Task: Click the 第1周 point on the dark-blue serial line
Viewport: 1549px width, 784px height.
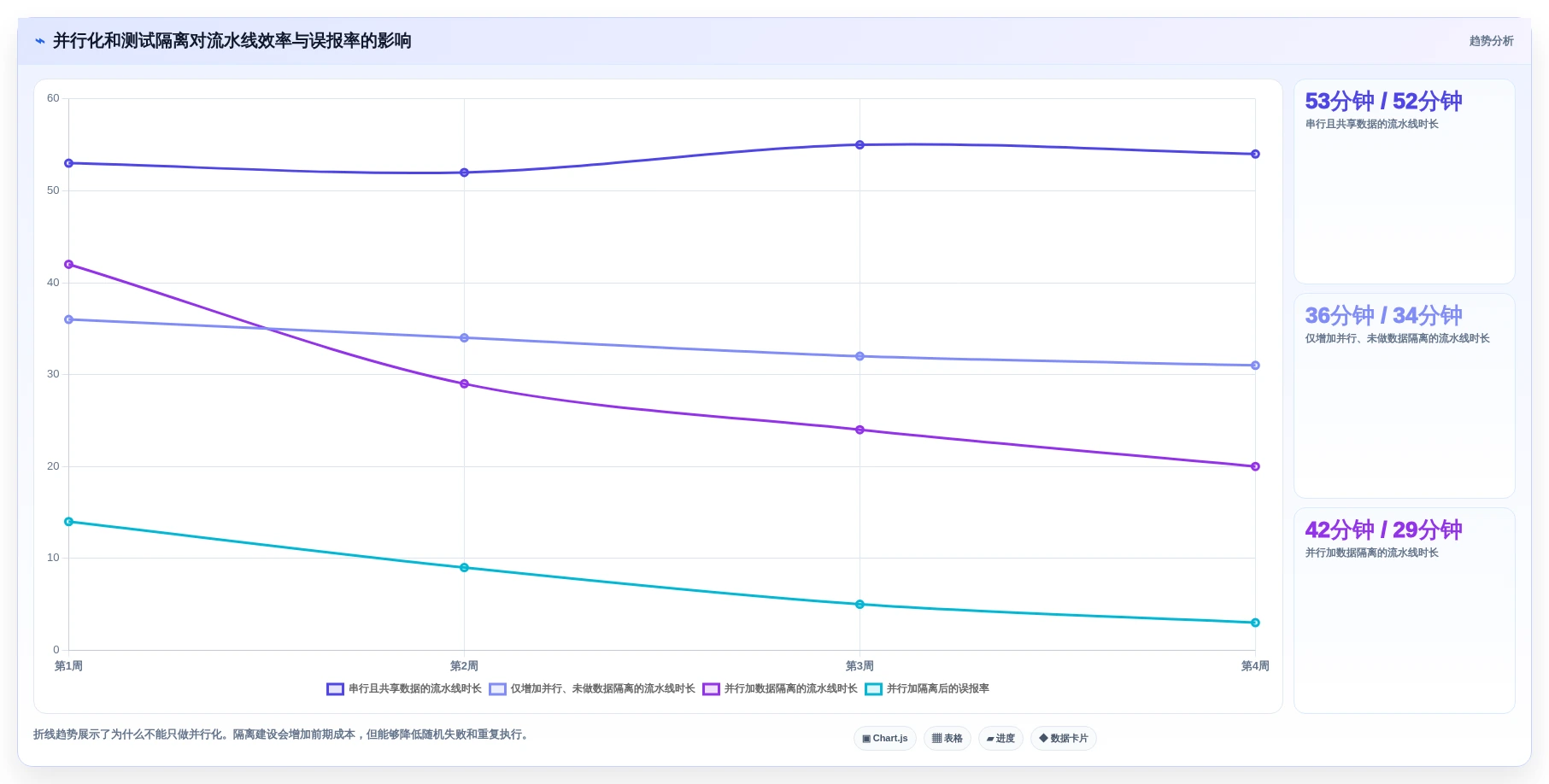Action: [x=69, y=163]
